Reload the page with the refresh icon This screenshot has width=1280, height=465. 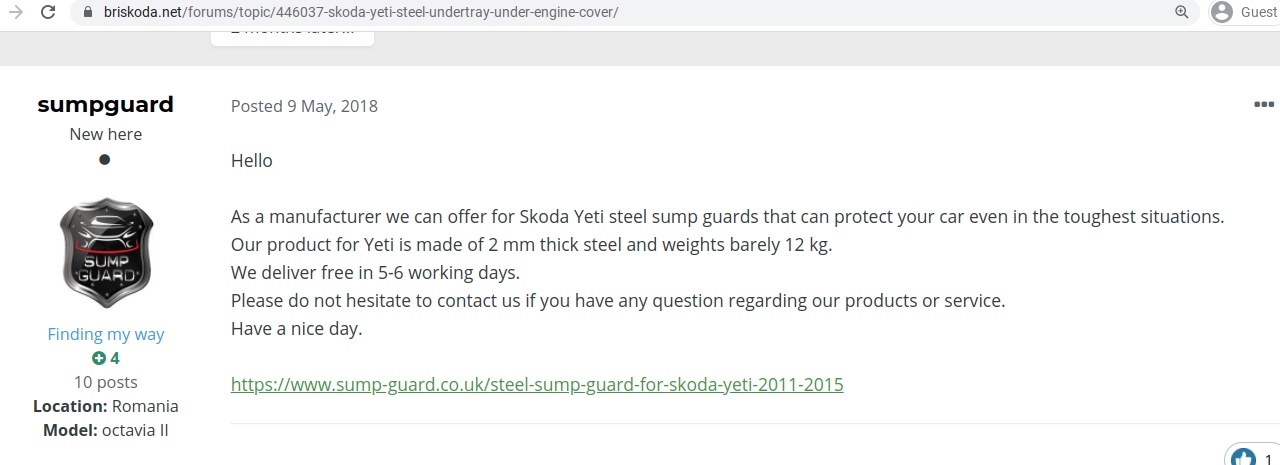click(x=48, y=12)
